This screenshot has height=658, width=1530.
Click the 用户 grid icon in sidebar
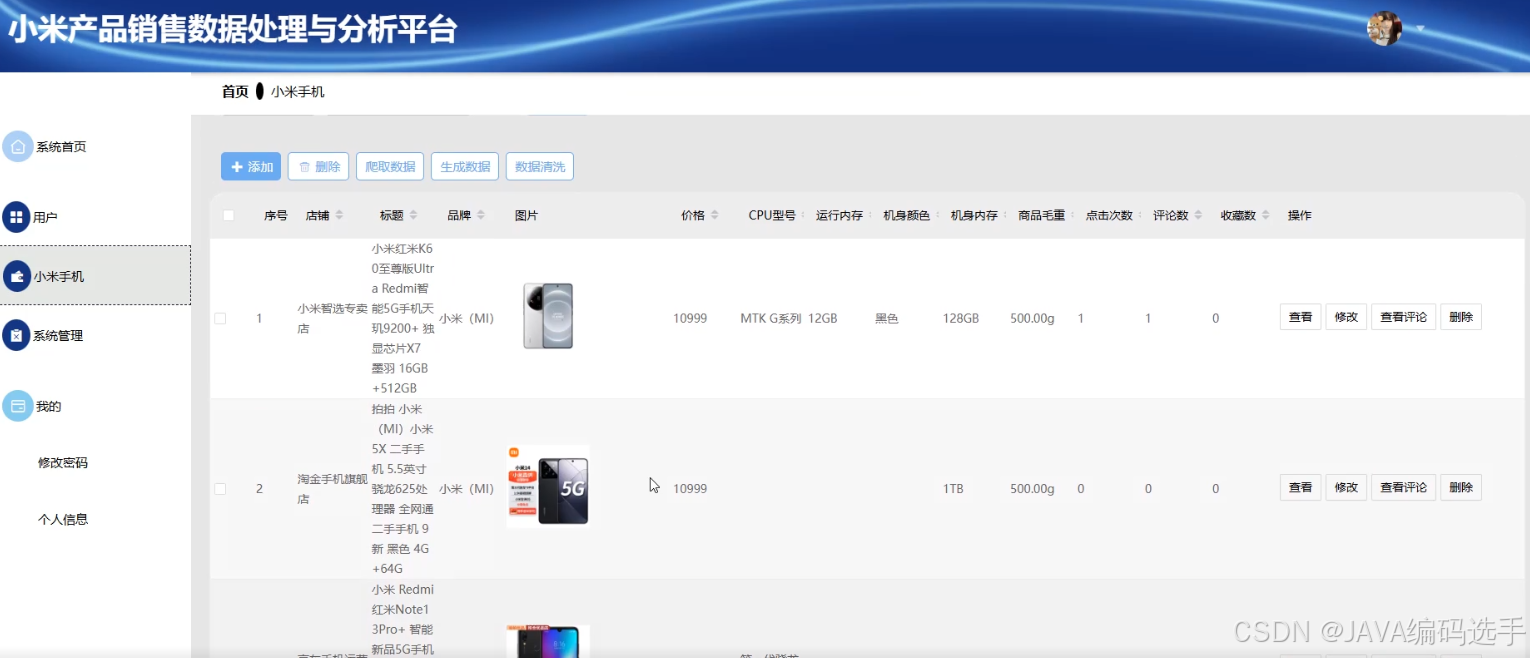point(16,217)
